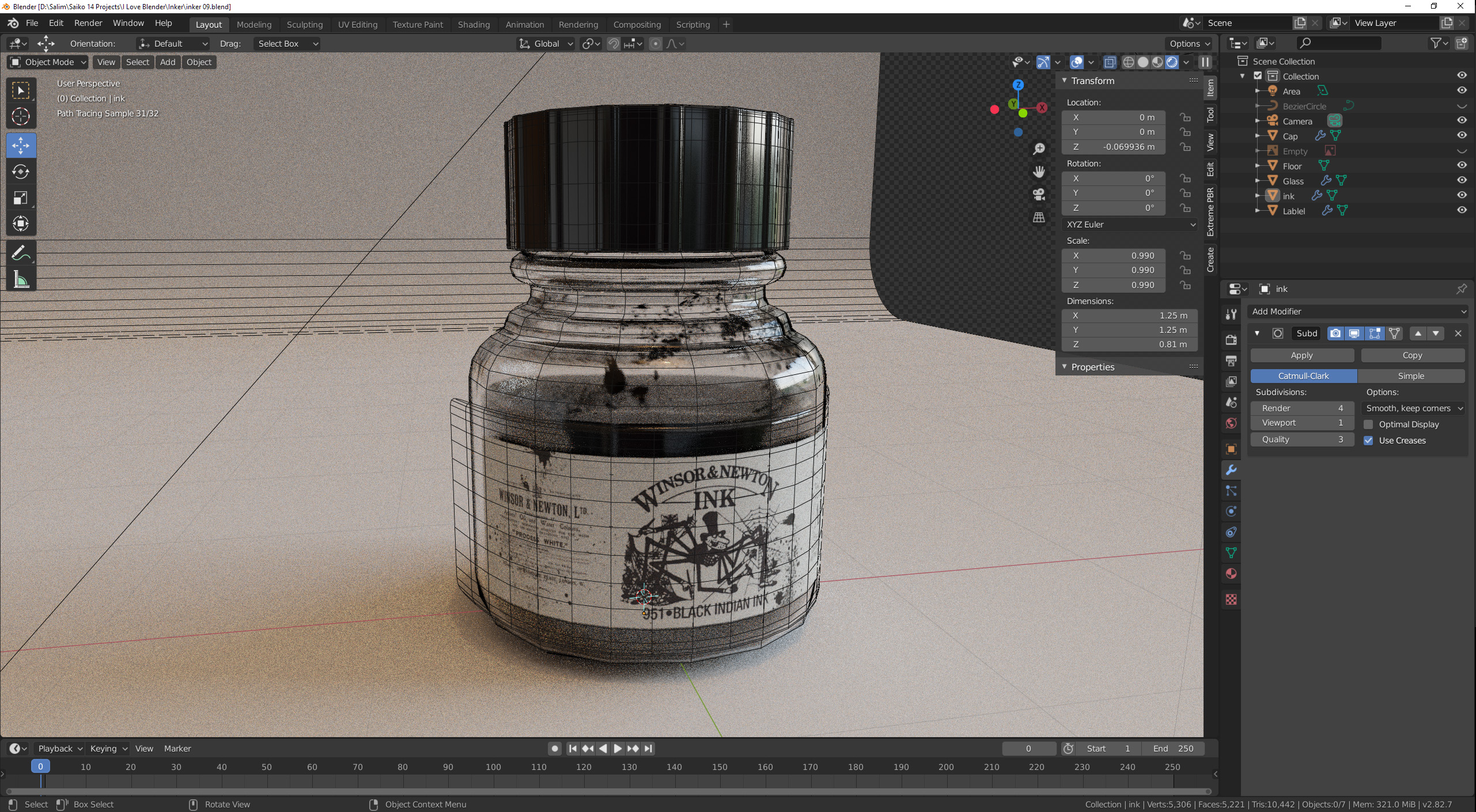Switch viewport to Solid shading mode
The width and height of the screenshot is (1476, 812).
[1143, 62]
